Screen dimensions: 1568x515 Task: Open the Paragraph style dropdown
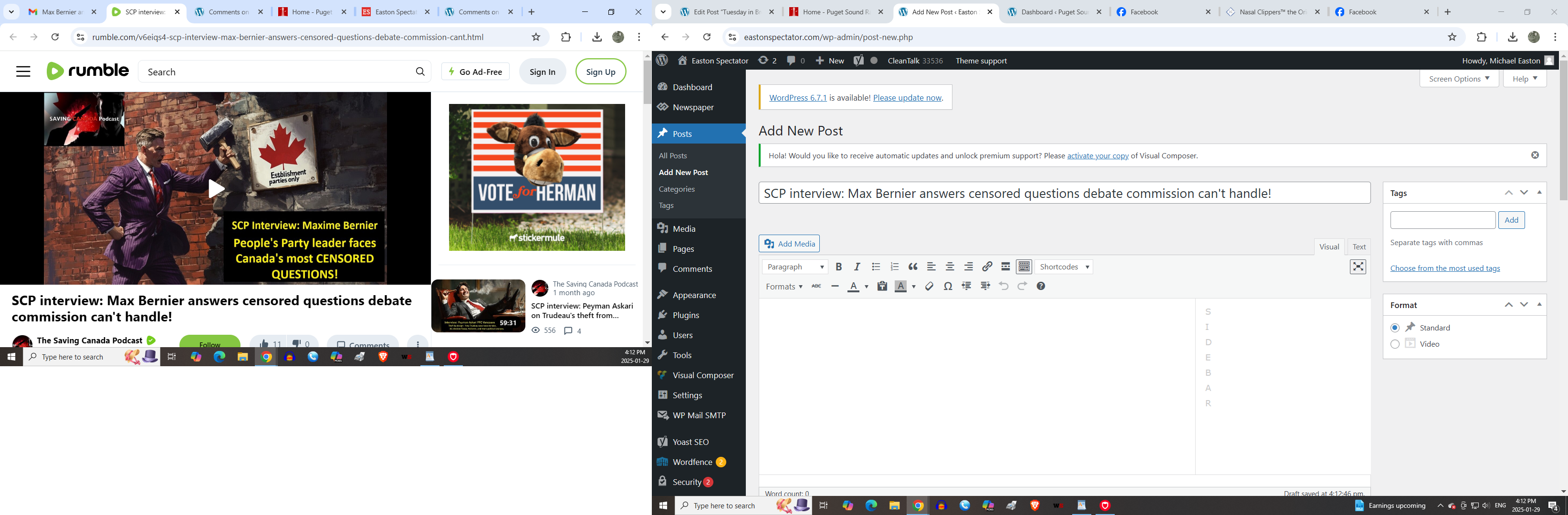pyautogui.click(x=795, y=267)
